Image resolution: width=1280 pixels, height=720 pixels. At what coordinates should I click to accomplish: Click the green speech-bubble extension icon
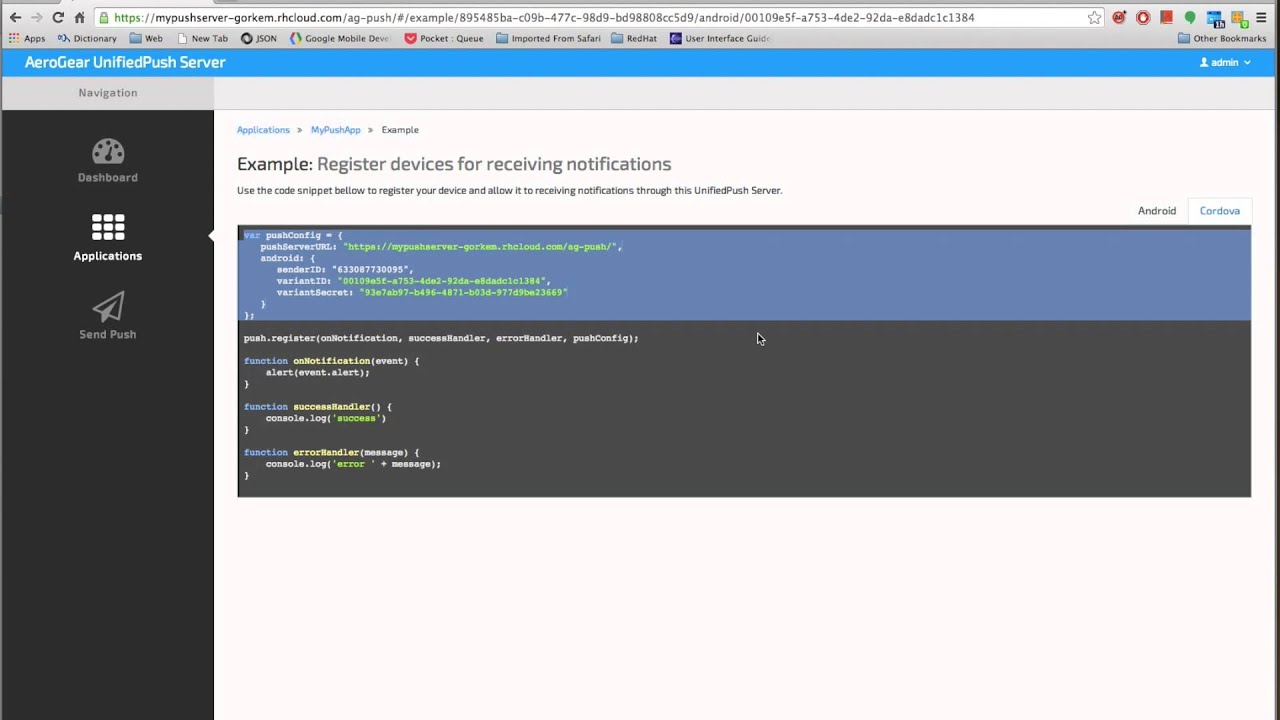click(1190, 17)
